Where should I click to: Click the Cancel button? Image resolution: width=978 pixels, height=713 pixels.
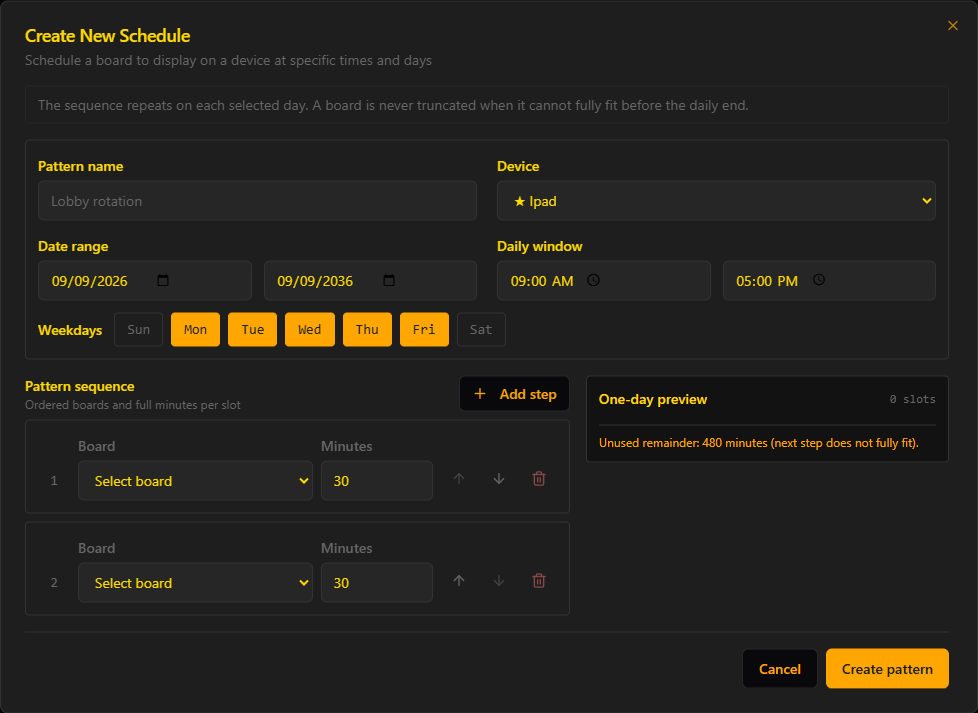point(780,669)
